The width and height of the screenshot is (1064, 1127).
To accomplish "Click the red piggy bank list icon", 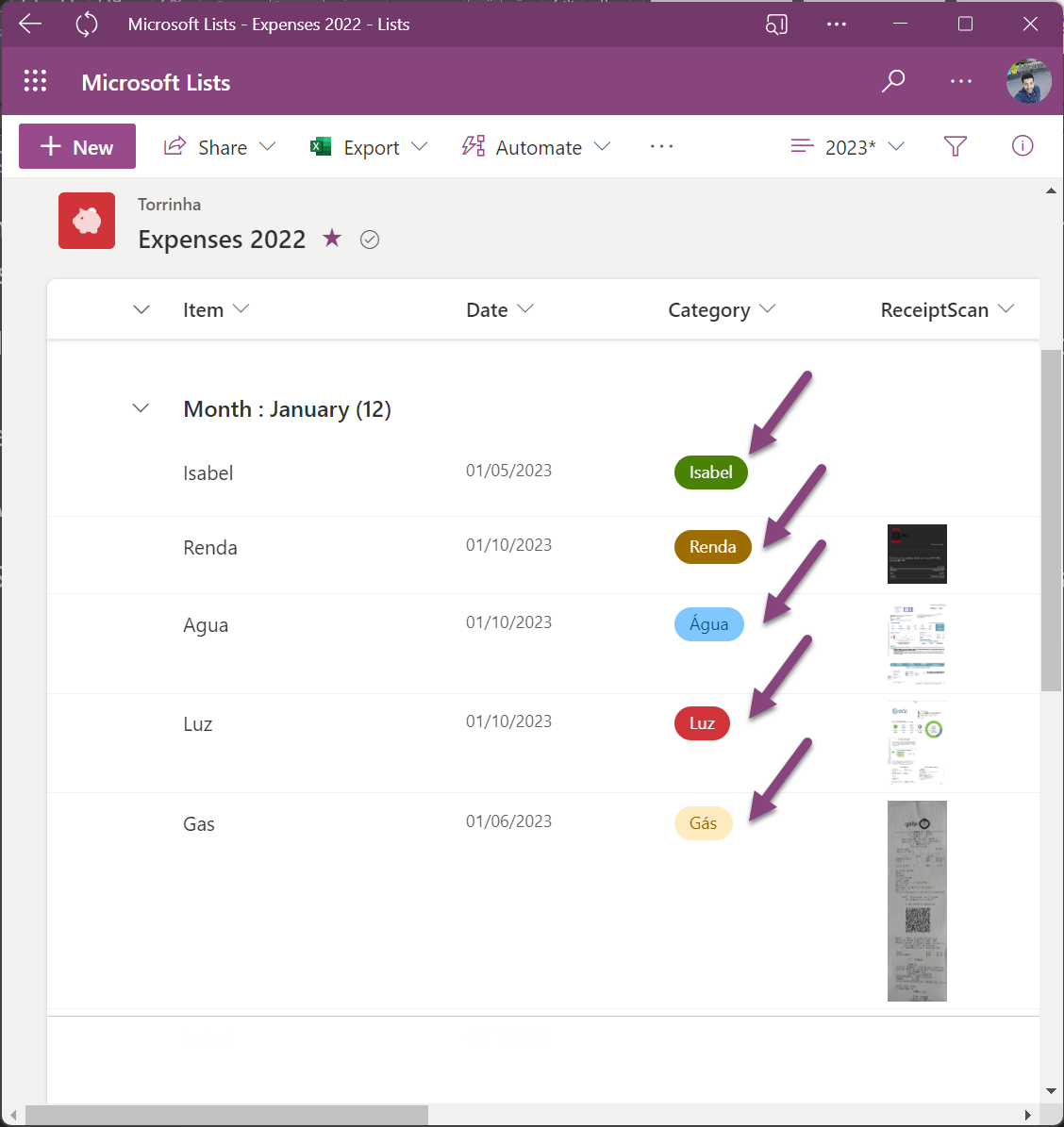I will click(x=87, y=221).
